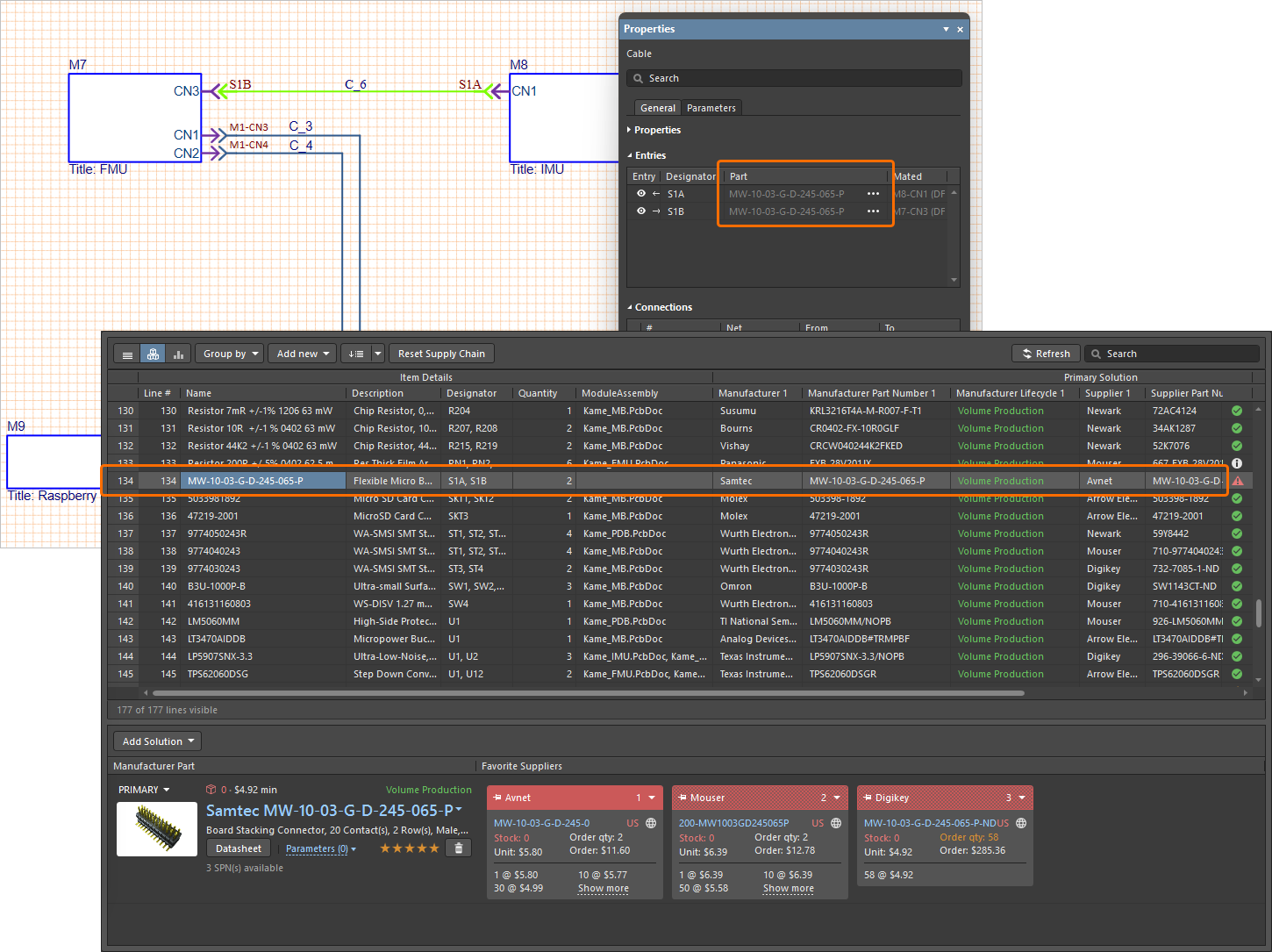Open the Properties panel options dropdown arrow

[946, 29]
